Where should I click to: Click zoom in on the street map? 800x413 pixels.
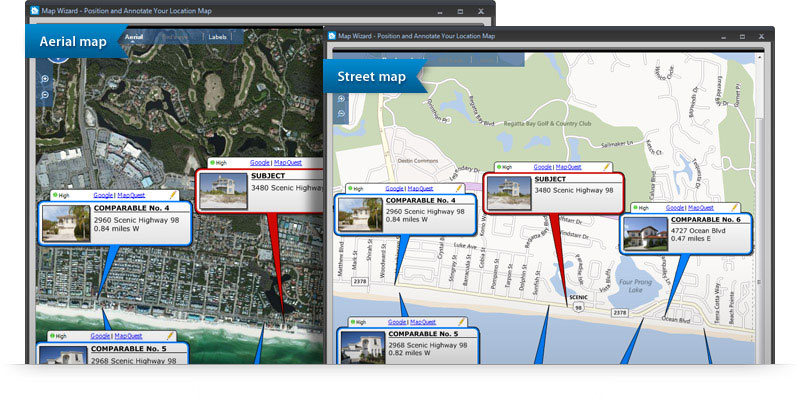pyautogui.click(x=341, y=99)
